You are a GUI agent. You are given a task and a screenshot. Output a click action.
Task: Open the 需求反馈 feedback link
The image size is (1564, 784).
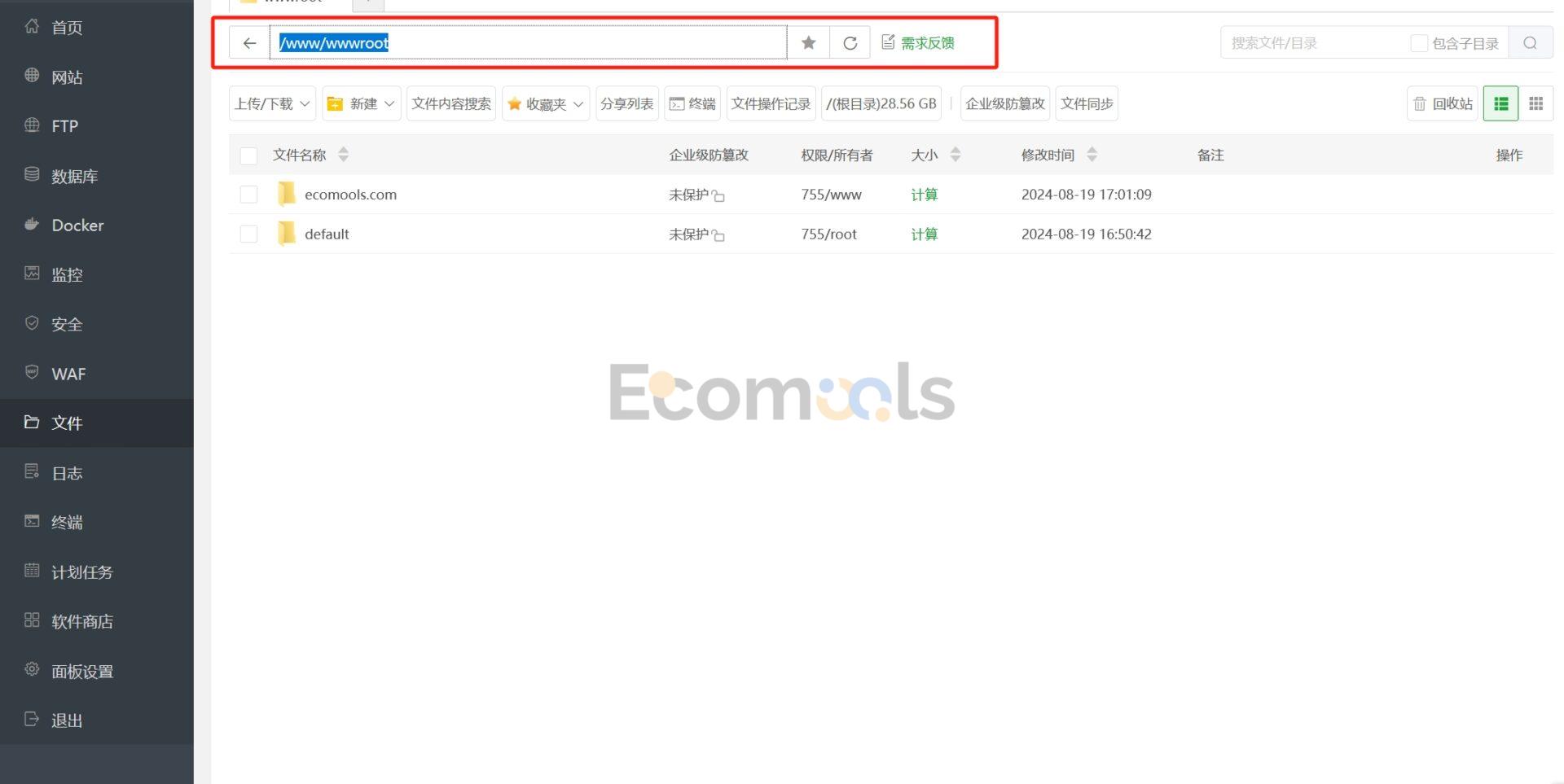click(918, 42)
